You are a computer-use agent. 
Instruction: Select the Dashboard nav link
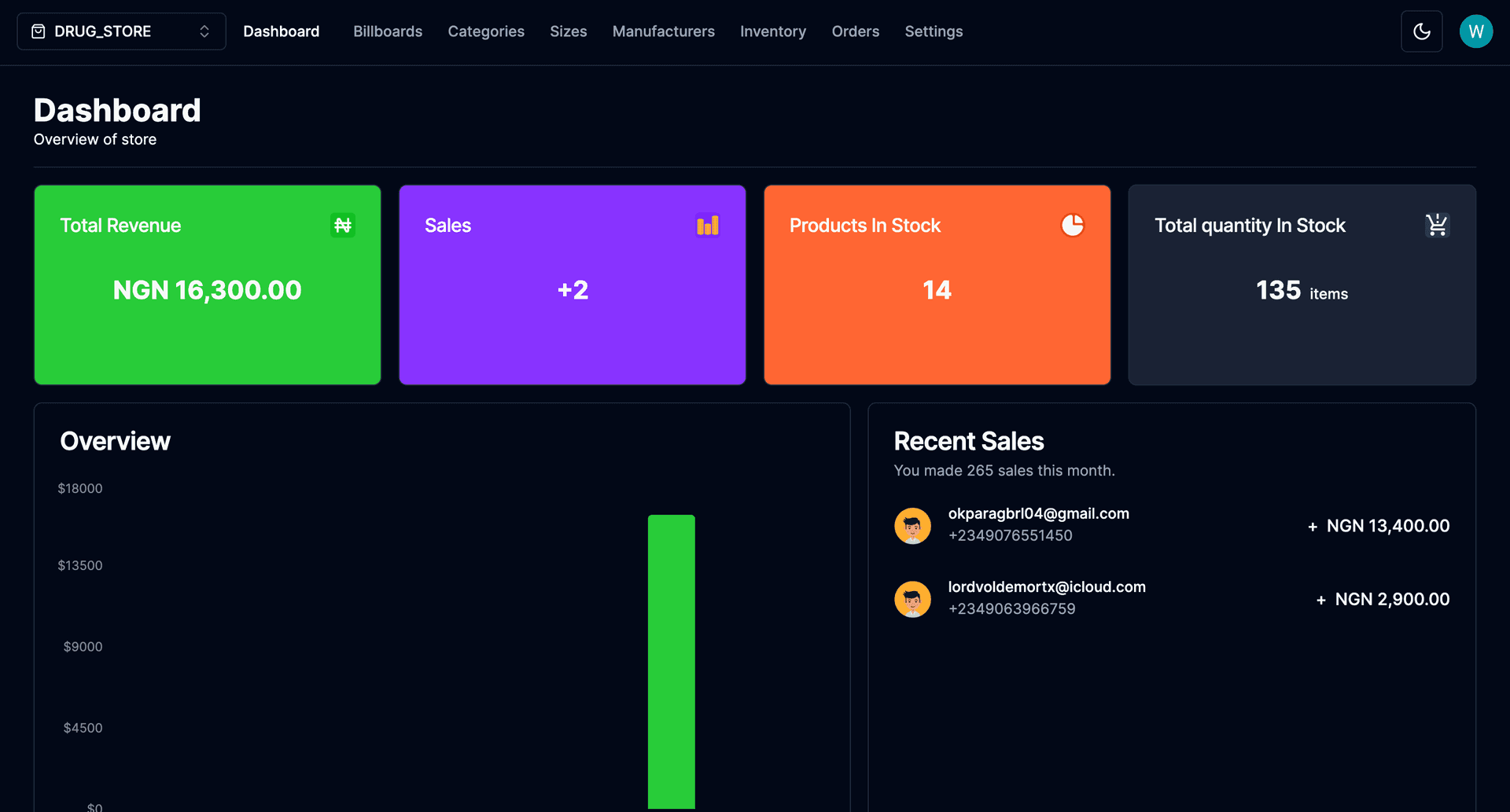(x=281, y=31)
